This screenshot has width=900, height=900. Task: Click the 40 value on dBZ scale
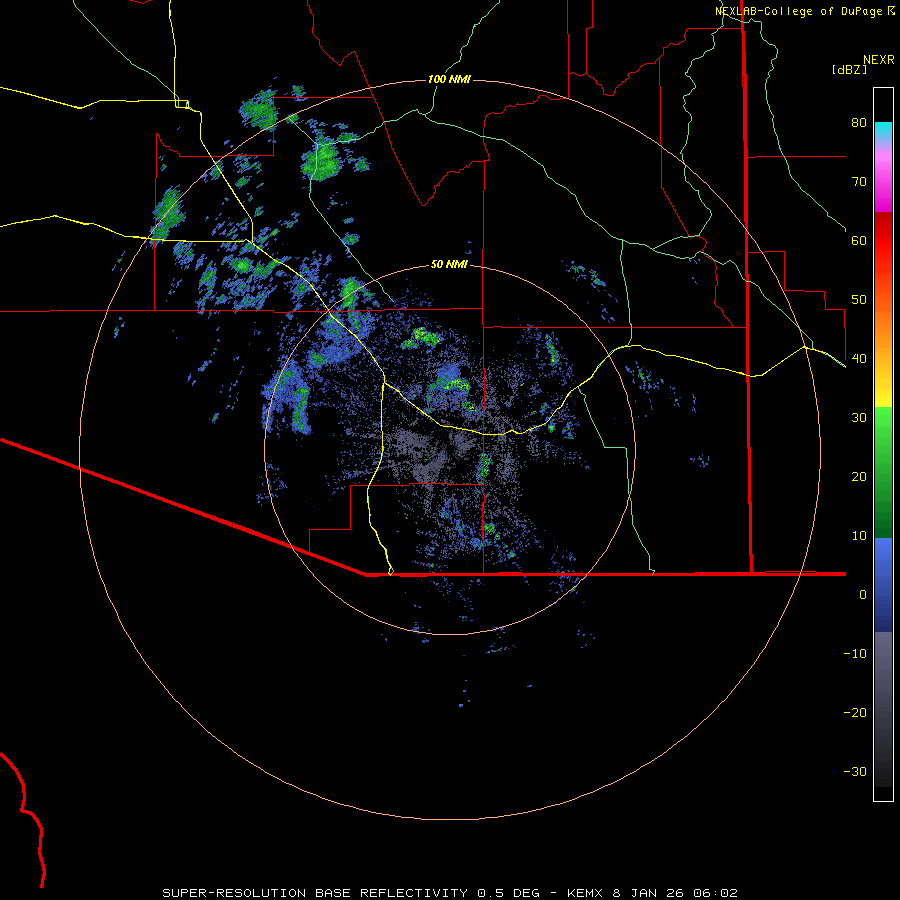click(x=859, y=359)
